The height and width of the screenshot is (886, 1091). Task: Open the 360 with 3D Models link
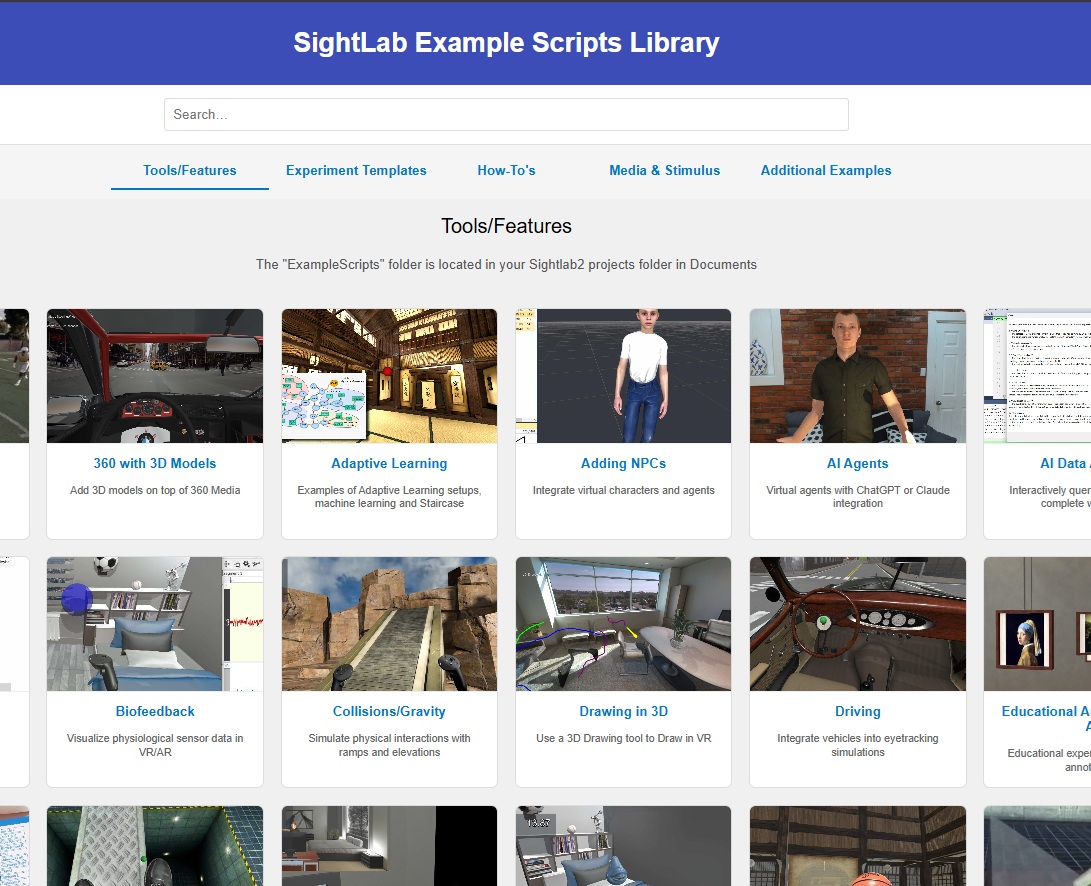point(154,464)
